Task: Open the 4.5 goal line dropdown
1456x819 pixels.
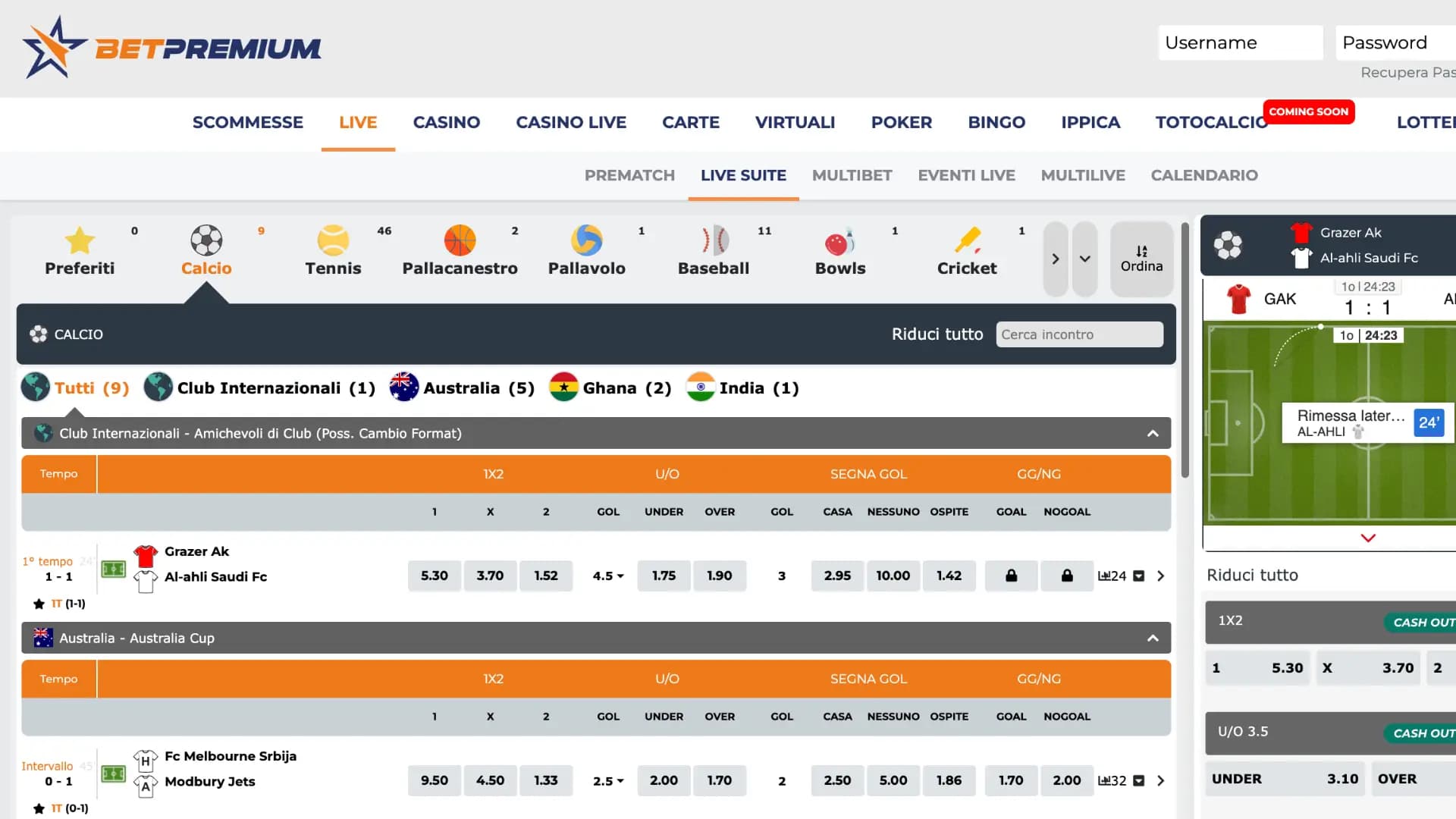Action: click(x=608, y=576)
